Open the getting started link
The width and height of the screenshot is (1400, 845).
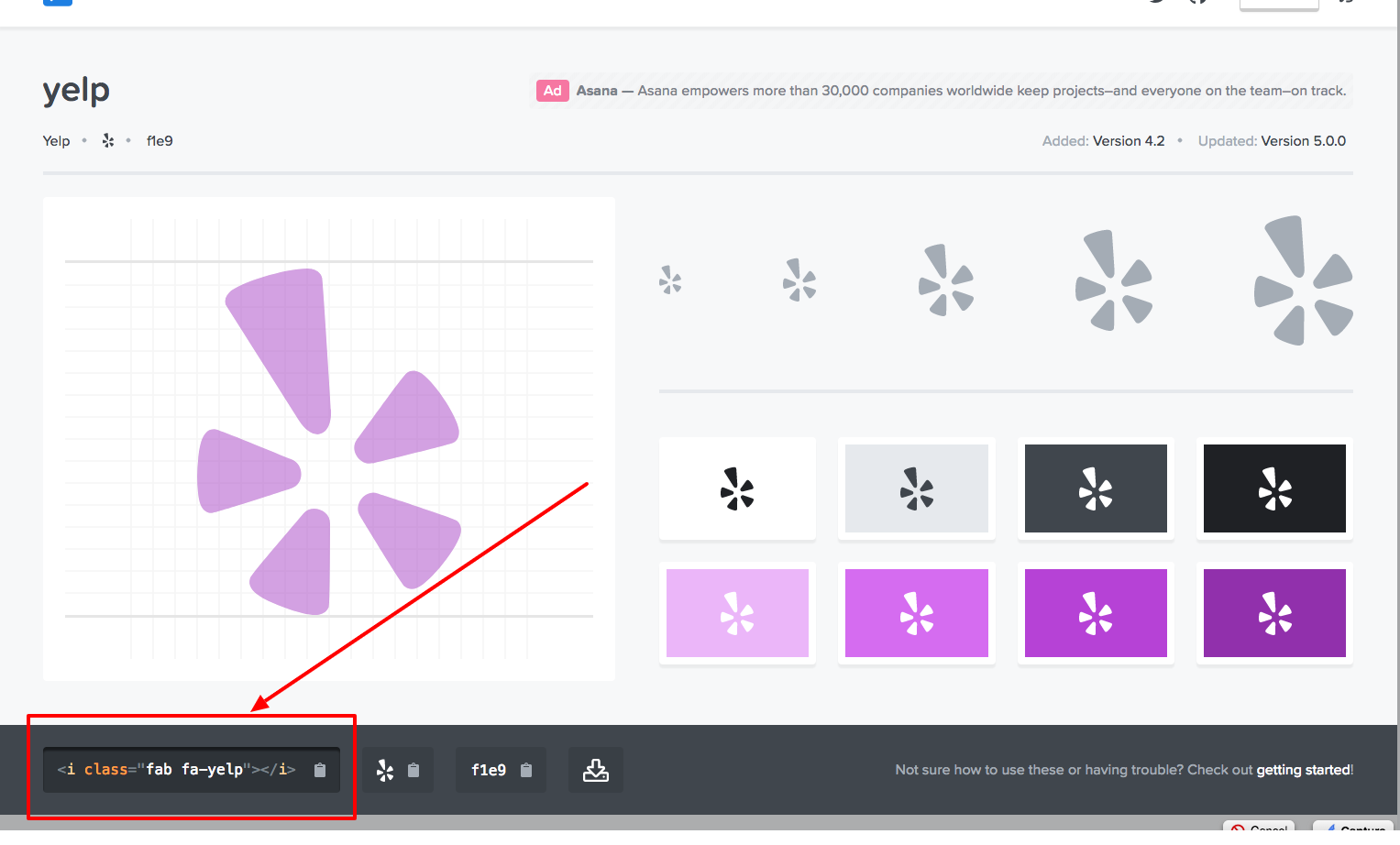pyautogui.click(x=1303, y=770)
